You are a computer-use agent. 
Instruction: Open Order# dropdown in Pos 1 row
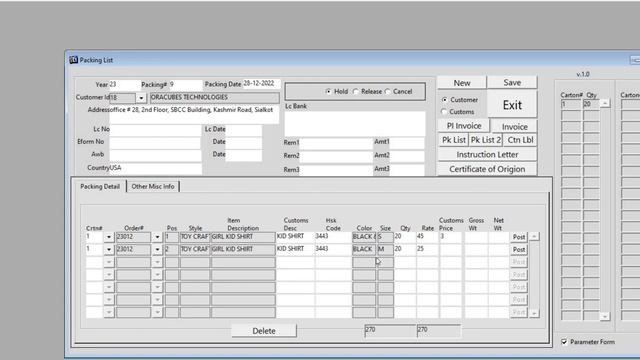pos(157,237)
